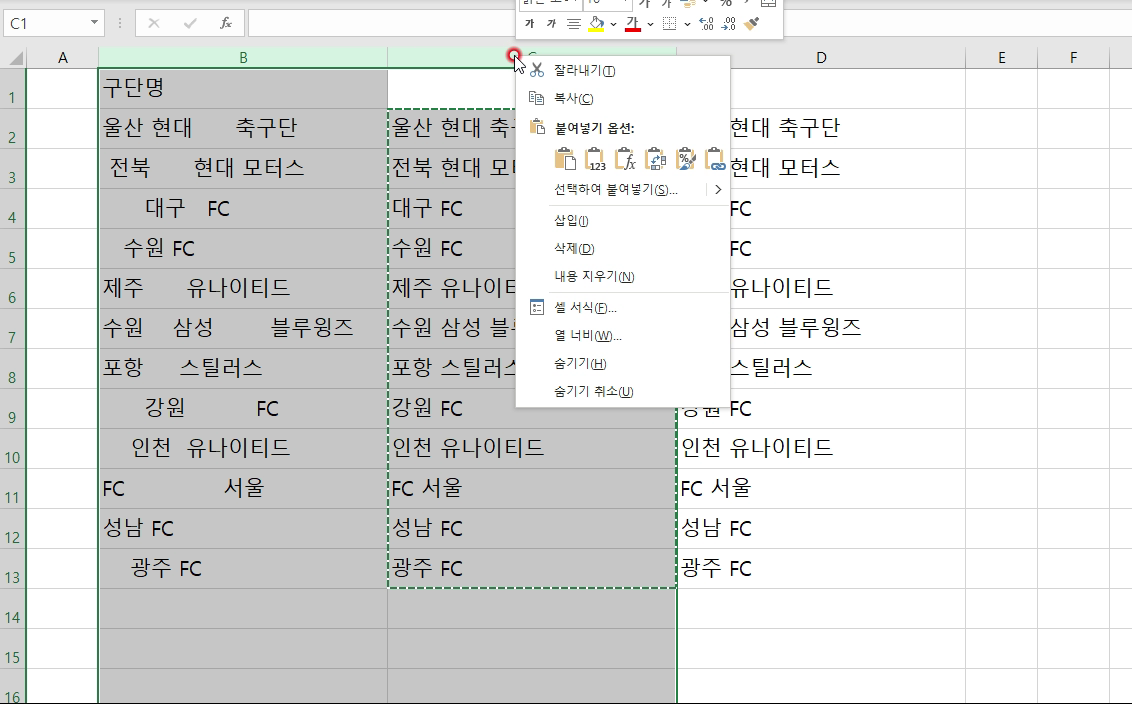Click the borders icon in mini toolbar
This screenshot has height=704, width=1132.
pos(670,24)
